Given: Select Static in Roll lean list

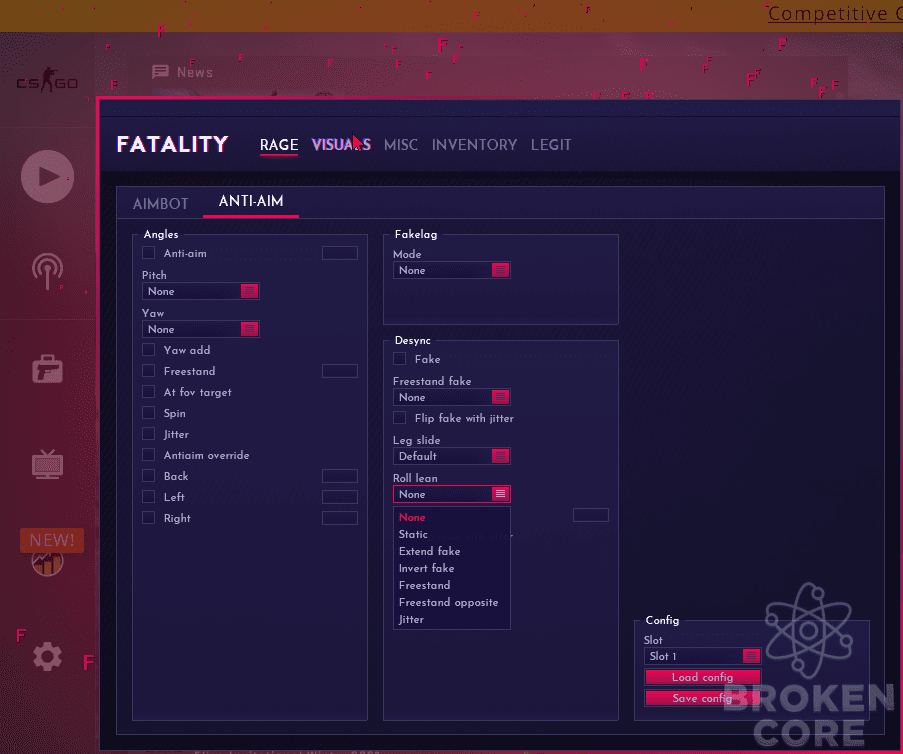Looking at the screenshot, I should click(x=413, y=535).
